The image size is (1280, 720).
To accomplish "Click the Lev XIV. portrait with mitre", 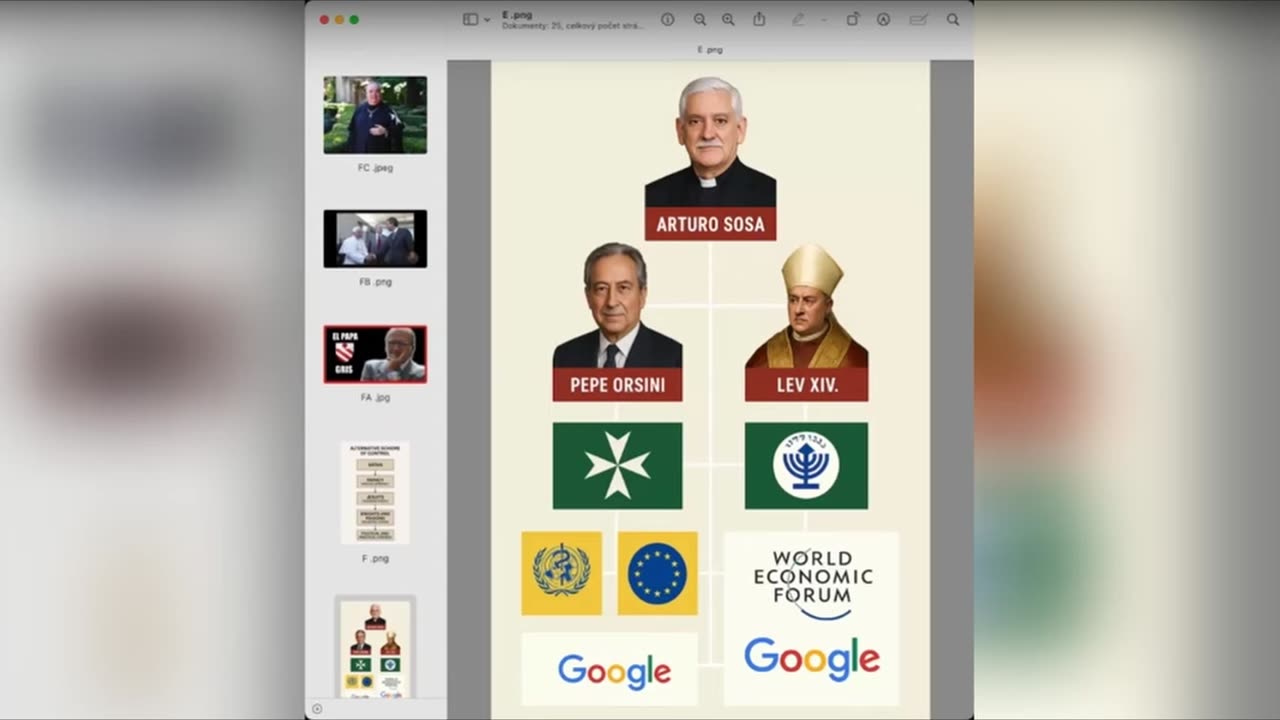I will click(806, 305).
